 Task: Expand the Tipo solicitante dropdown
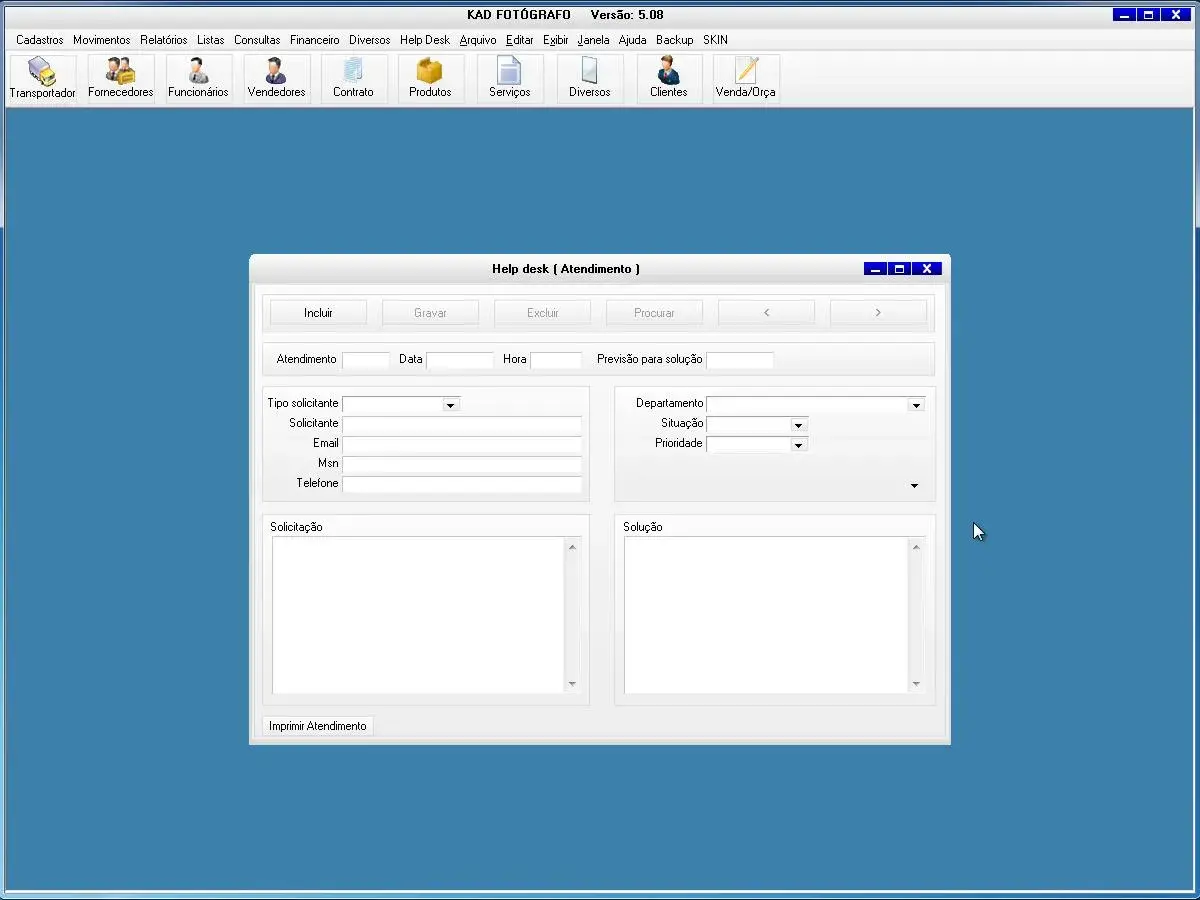450,405
